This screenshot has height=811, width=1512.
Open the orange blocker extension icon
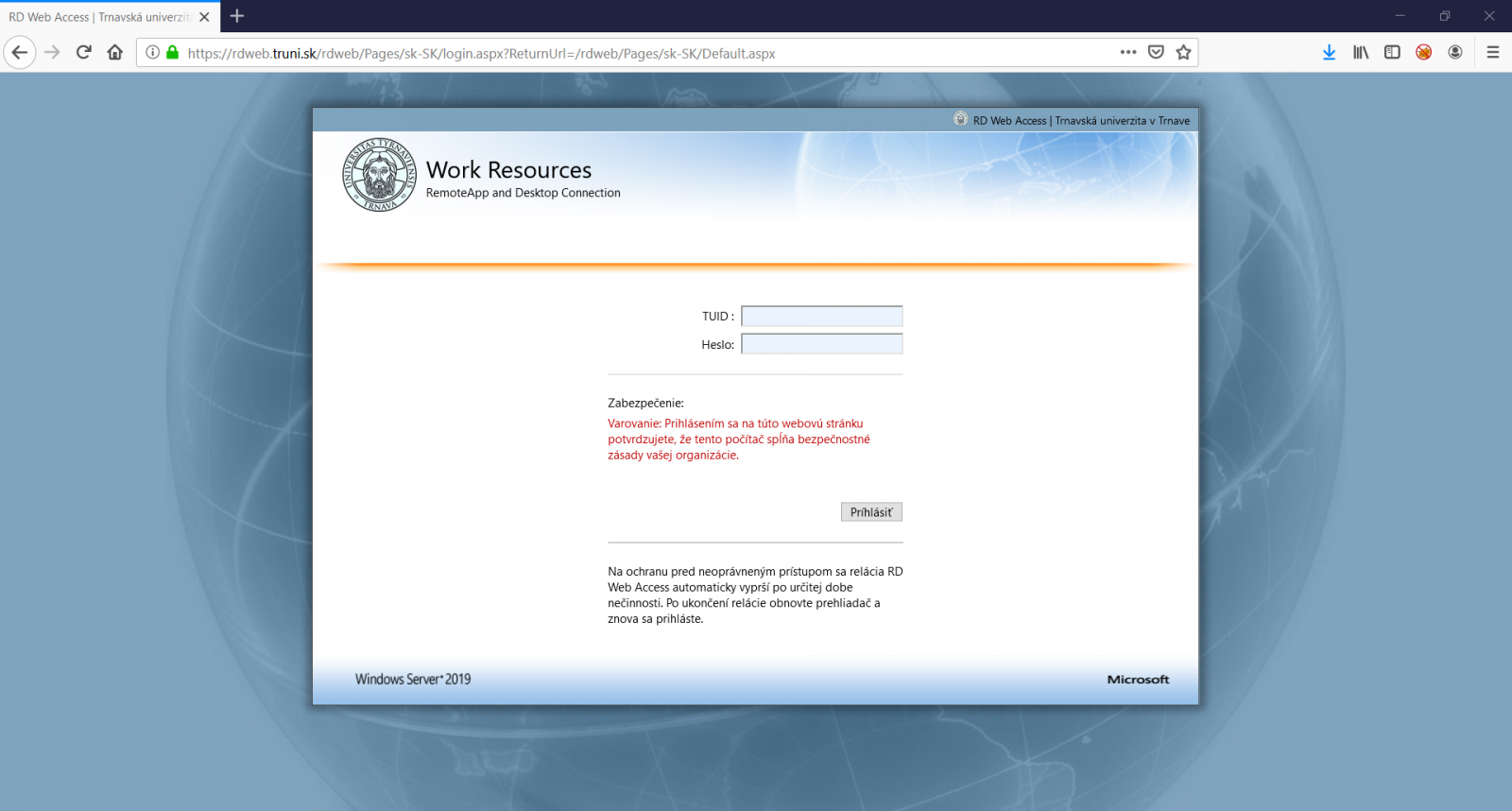1423,52
